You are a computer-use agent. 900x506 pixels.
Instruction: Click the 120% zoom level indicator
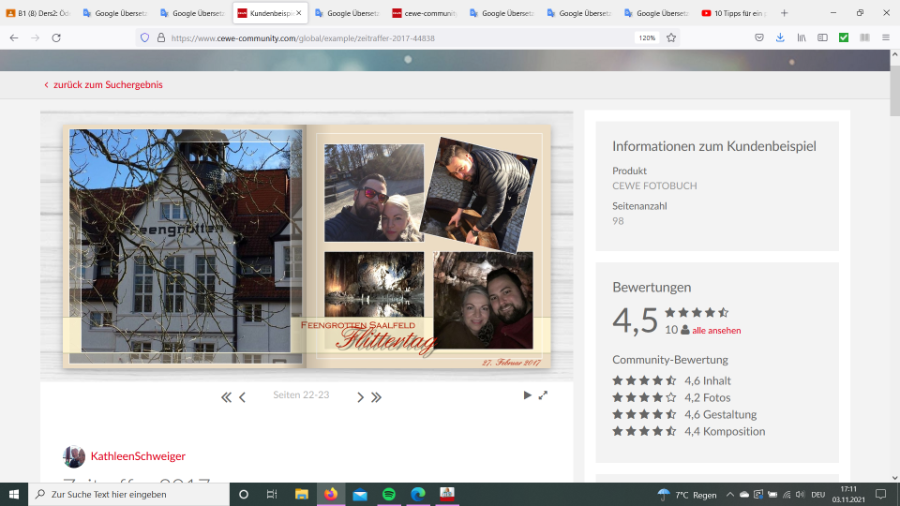click(x=646, y=37)
